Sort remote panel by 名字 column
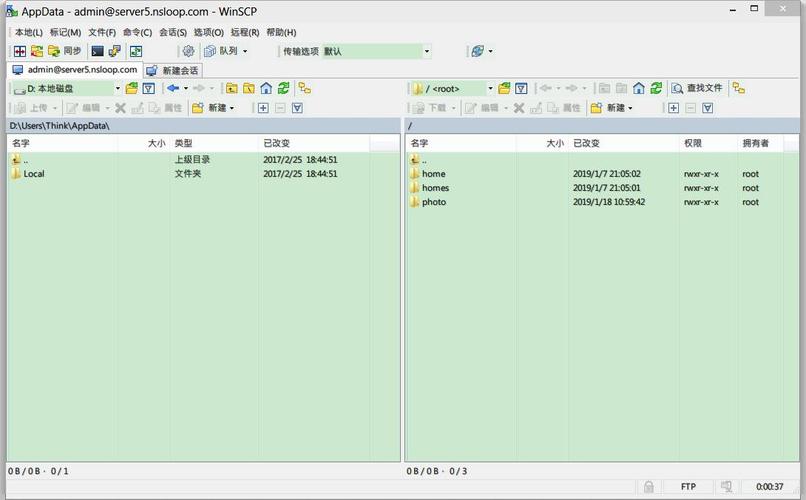The image size is (806, 500). click(461, 143)
